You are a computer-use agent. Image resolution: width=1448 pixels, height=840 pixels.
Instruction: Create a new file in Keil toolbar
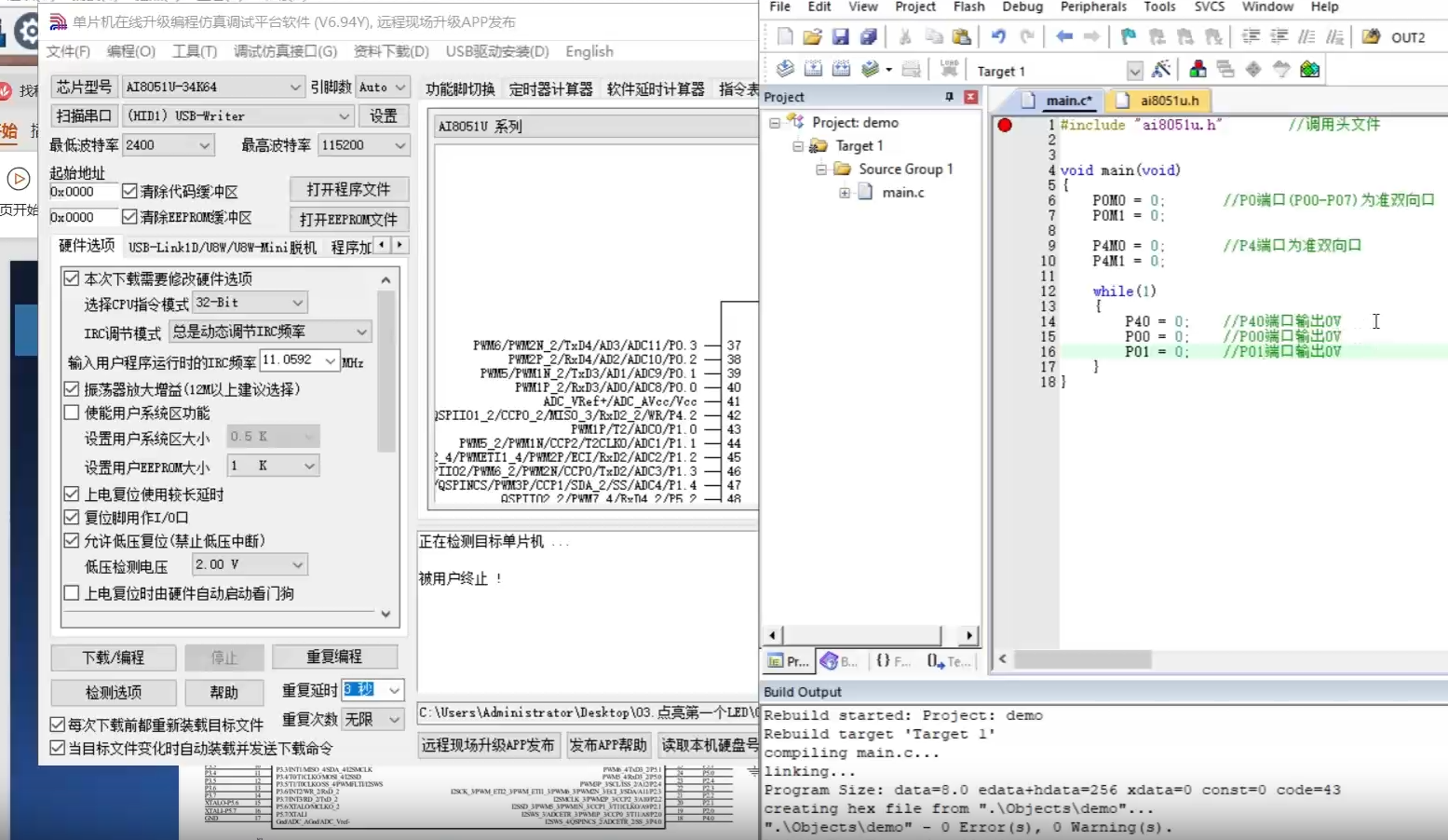click(785, 37)
